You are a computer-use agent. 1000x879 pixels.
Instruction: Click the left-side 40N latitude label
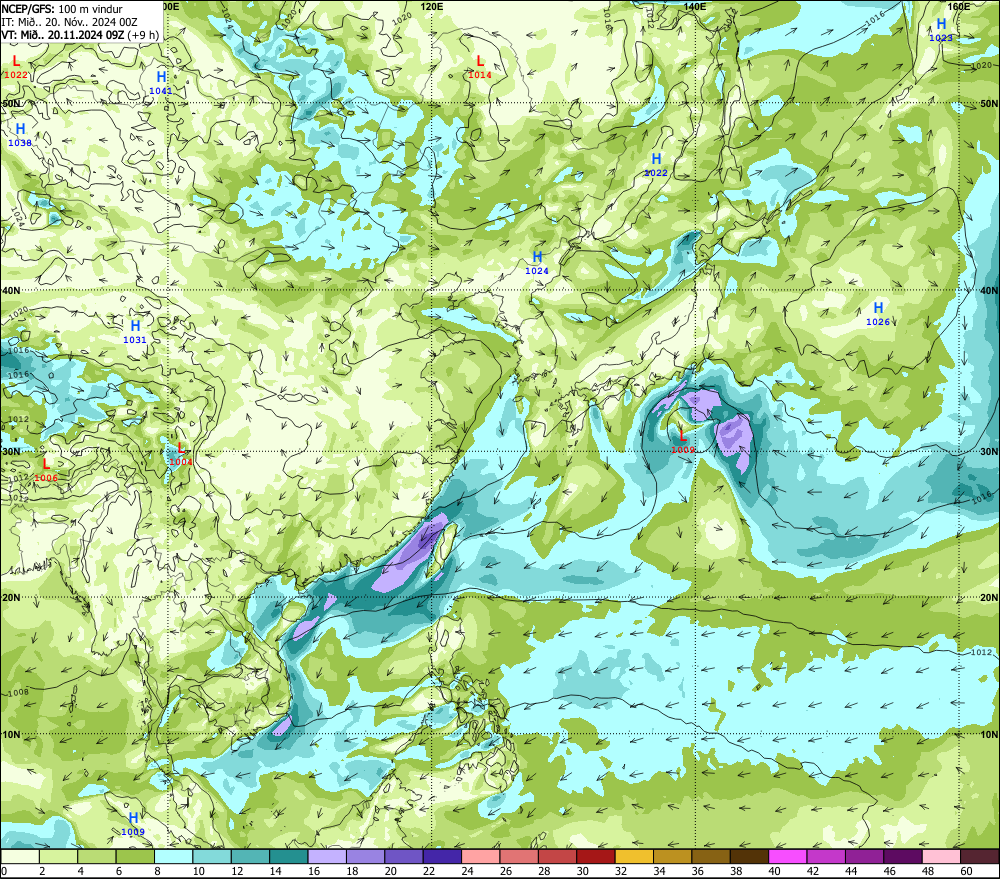pyautogui.click(x=11, y=290)
